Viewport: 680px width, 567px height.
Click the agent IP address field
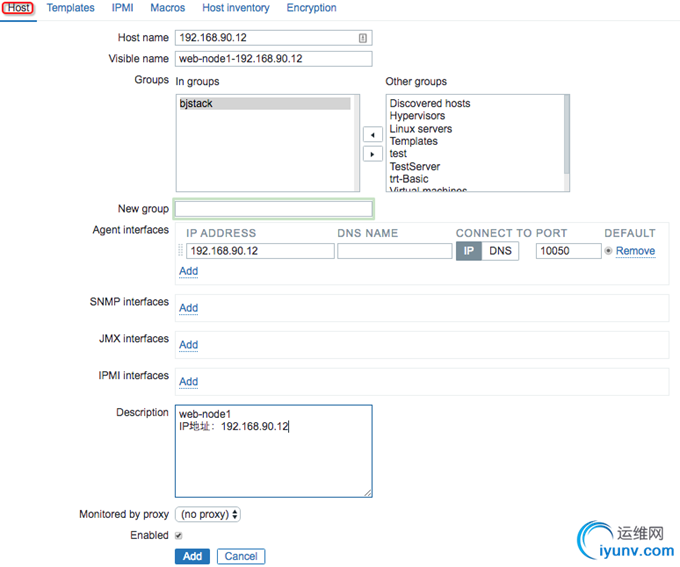(260, 251)
